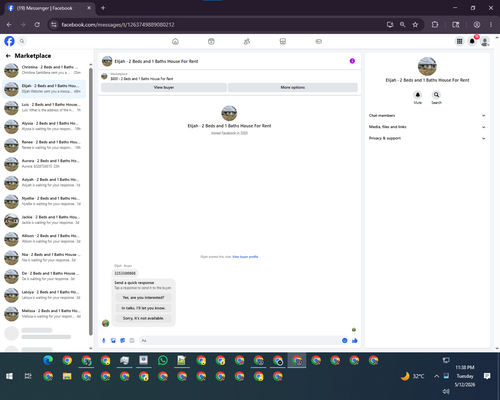Open the emoji picker in the message box
The height and width of the screenshot is (400, 500).
345,340
